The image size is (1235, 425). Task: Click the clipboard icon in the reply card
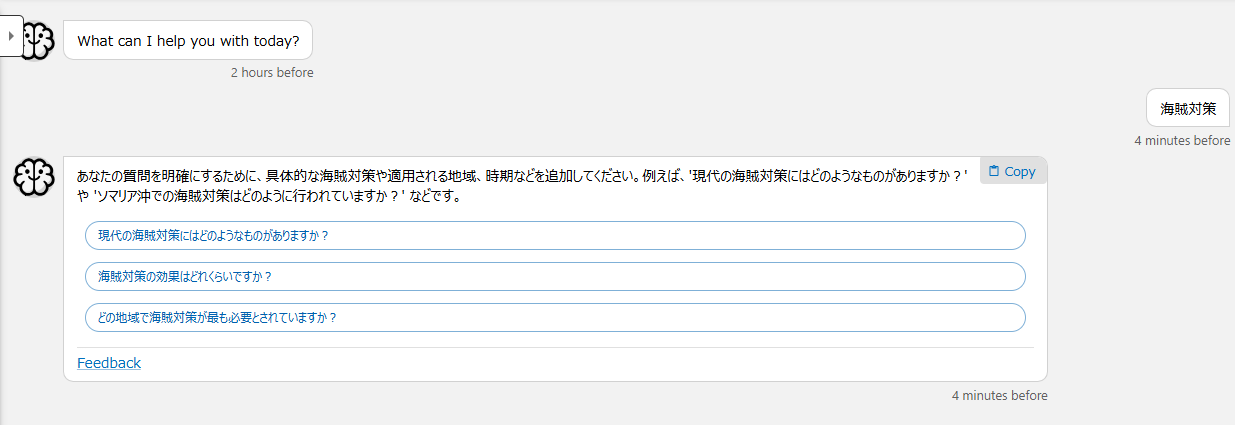click(993, 171)
